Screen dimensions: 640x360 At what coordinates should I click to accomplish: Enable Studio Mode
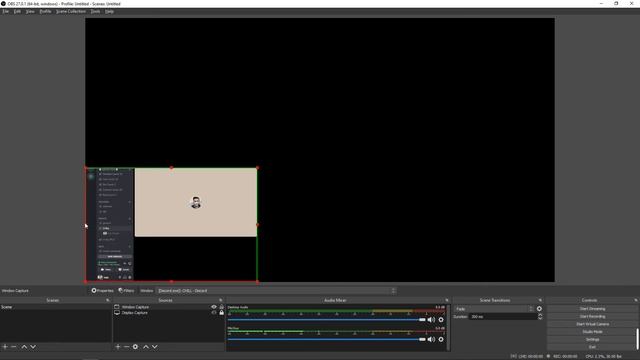[x=591, y=332]
